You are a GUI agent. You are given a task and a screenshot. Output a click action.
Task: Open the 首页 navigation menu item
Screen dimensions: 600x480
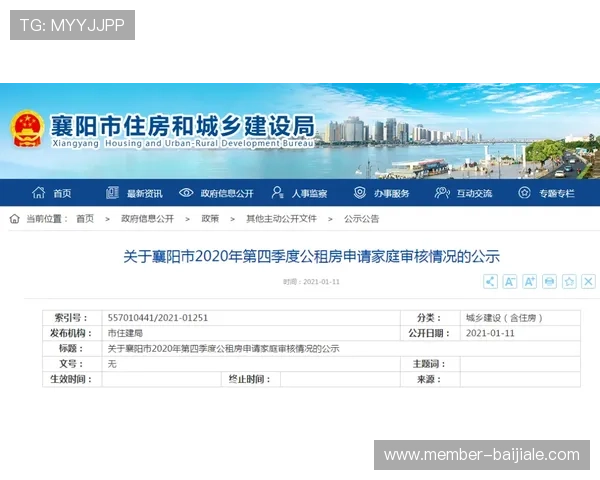click(62, 194)
